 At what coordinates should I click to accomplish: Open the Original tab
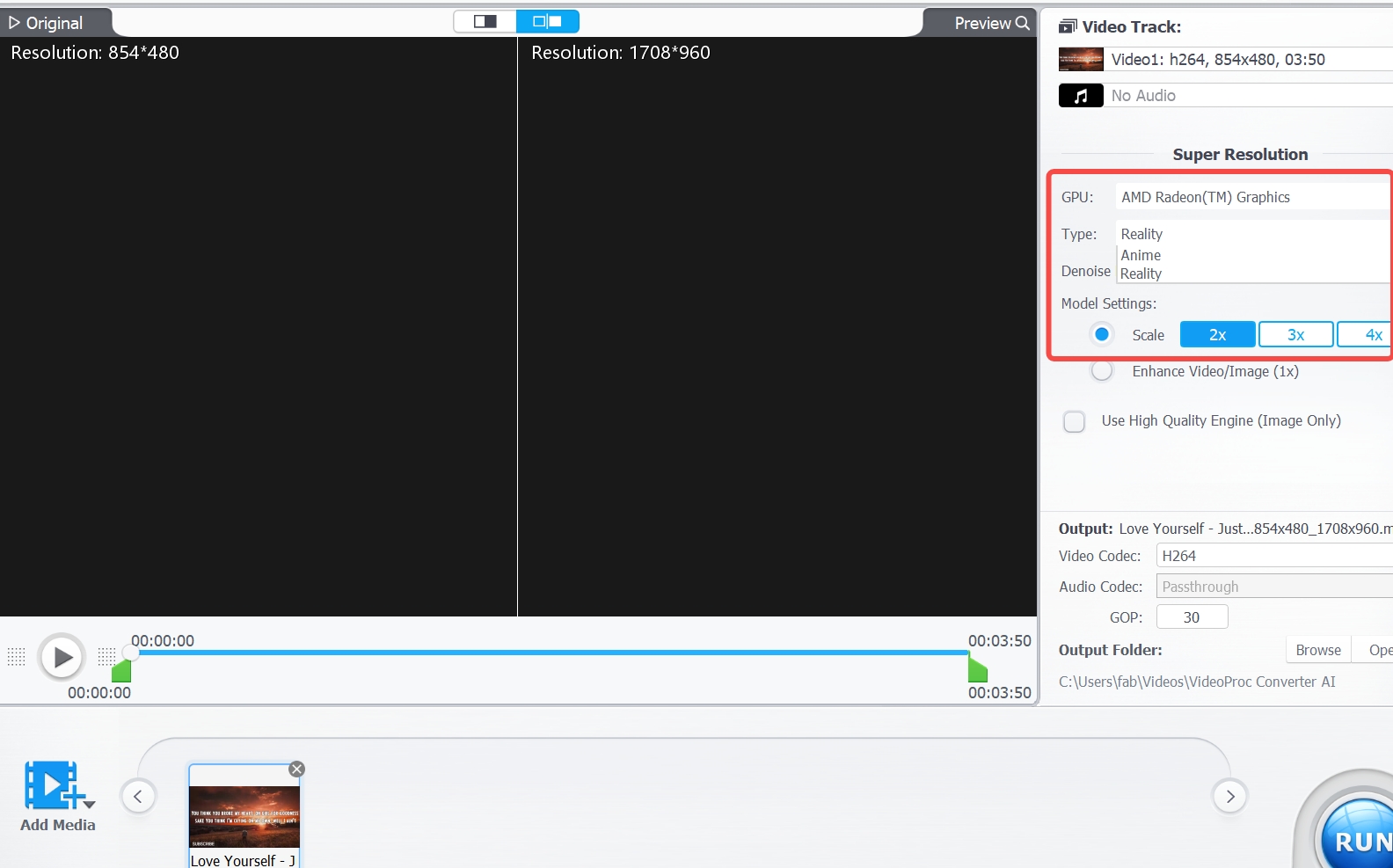46,24
